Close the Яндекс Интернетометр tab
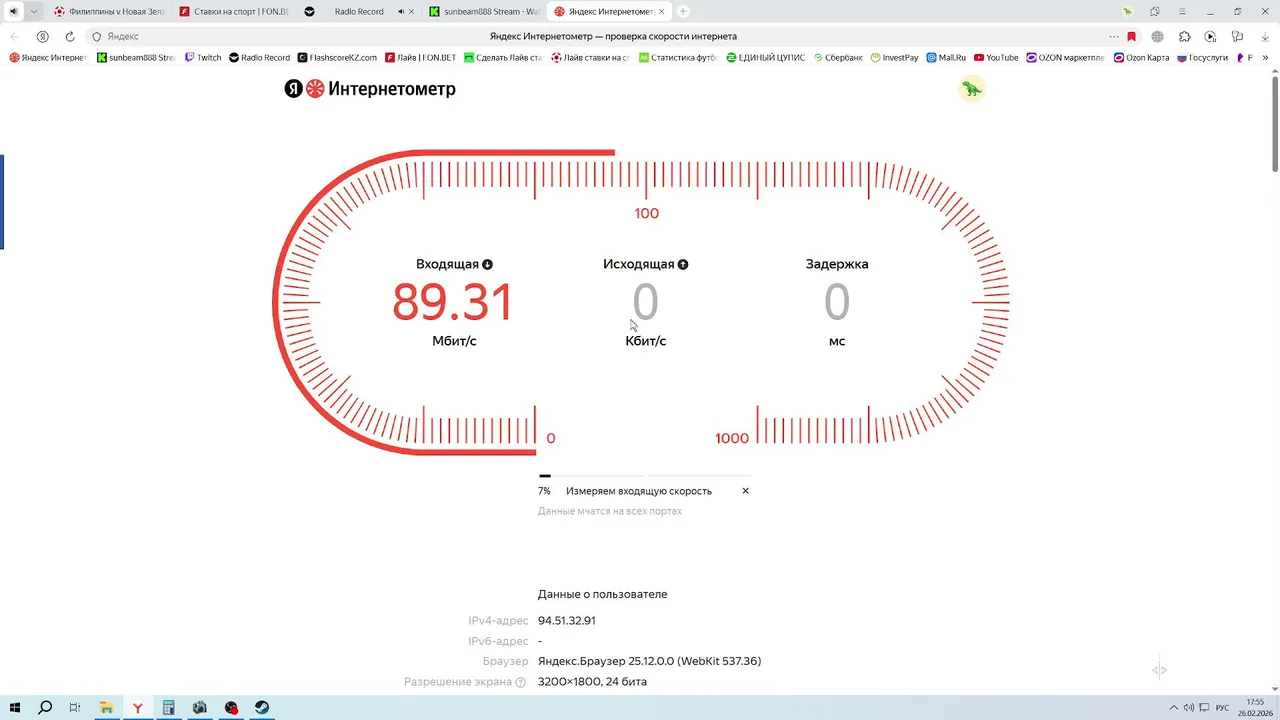Image resolution: width=1280 pixels, height=720 pixels. point(661,11)
